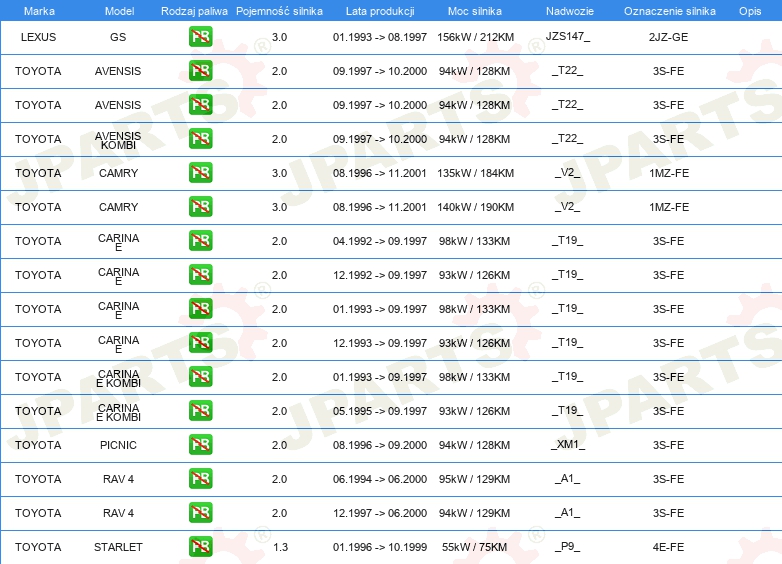
Task: Click the Marka column header
Action: coord(39,11)
